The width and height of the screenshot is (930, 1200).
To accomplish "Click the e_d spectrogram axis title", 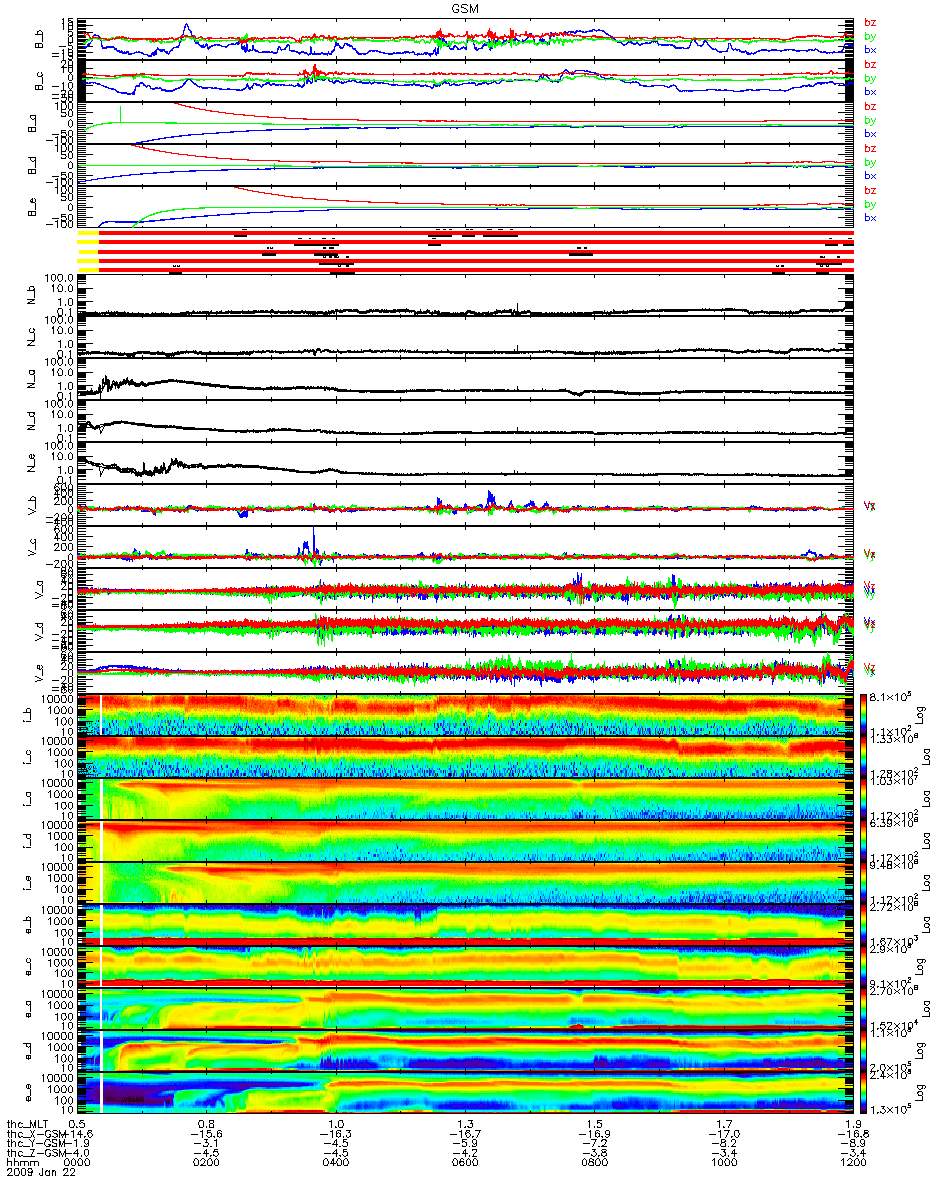I will [x=29, y=1051].
